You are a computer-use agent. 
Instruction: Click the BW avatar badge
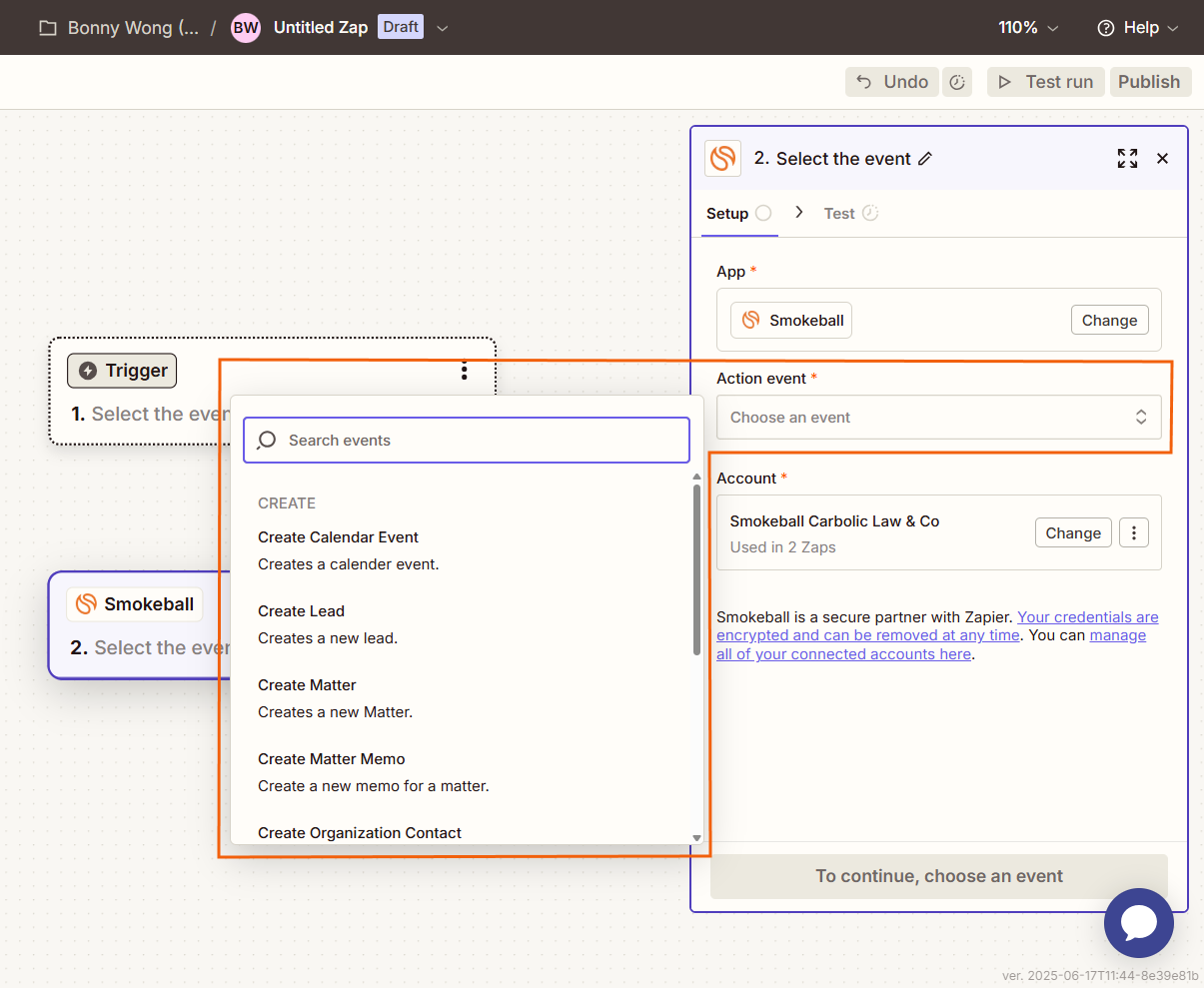pos(246,28)
